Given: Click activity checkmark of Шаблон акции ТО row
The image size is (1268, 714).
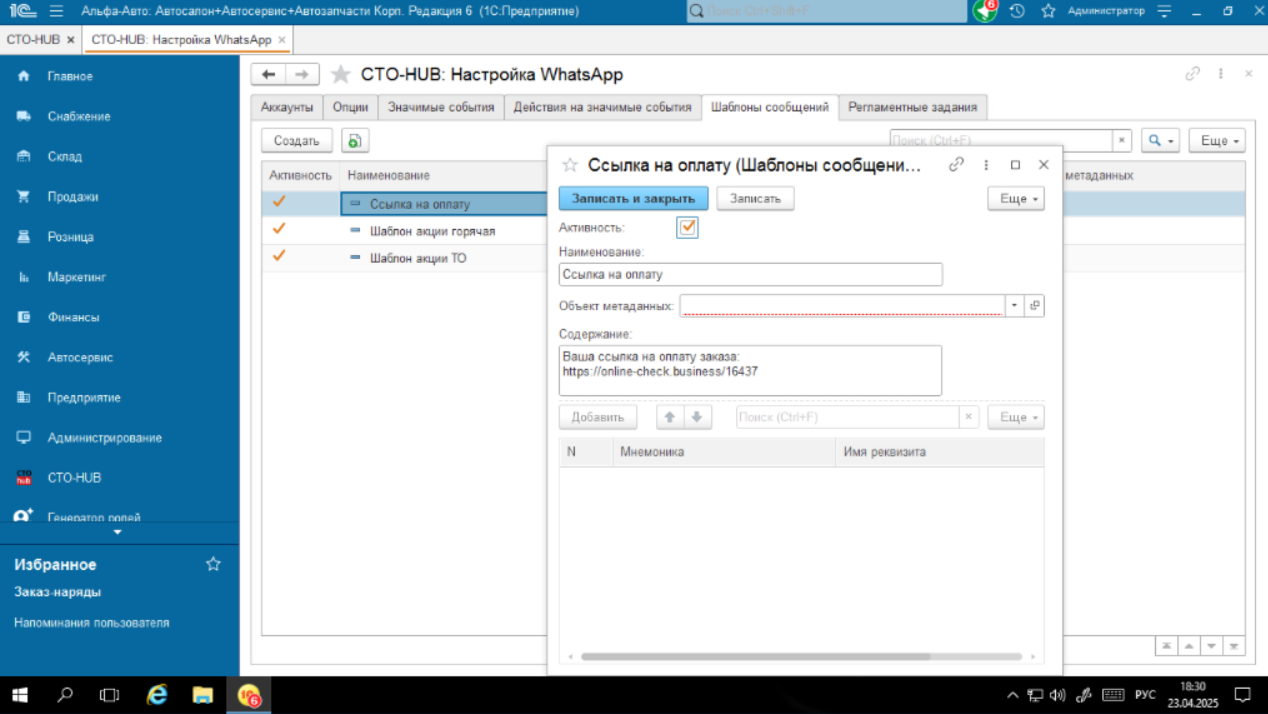Looking at the screenshot, I should click(279, 256).
